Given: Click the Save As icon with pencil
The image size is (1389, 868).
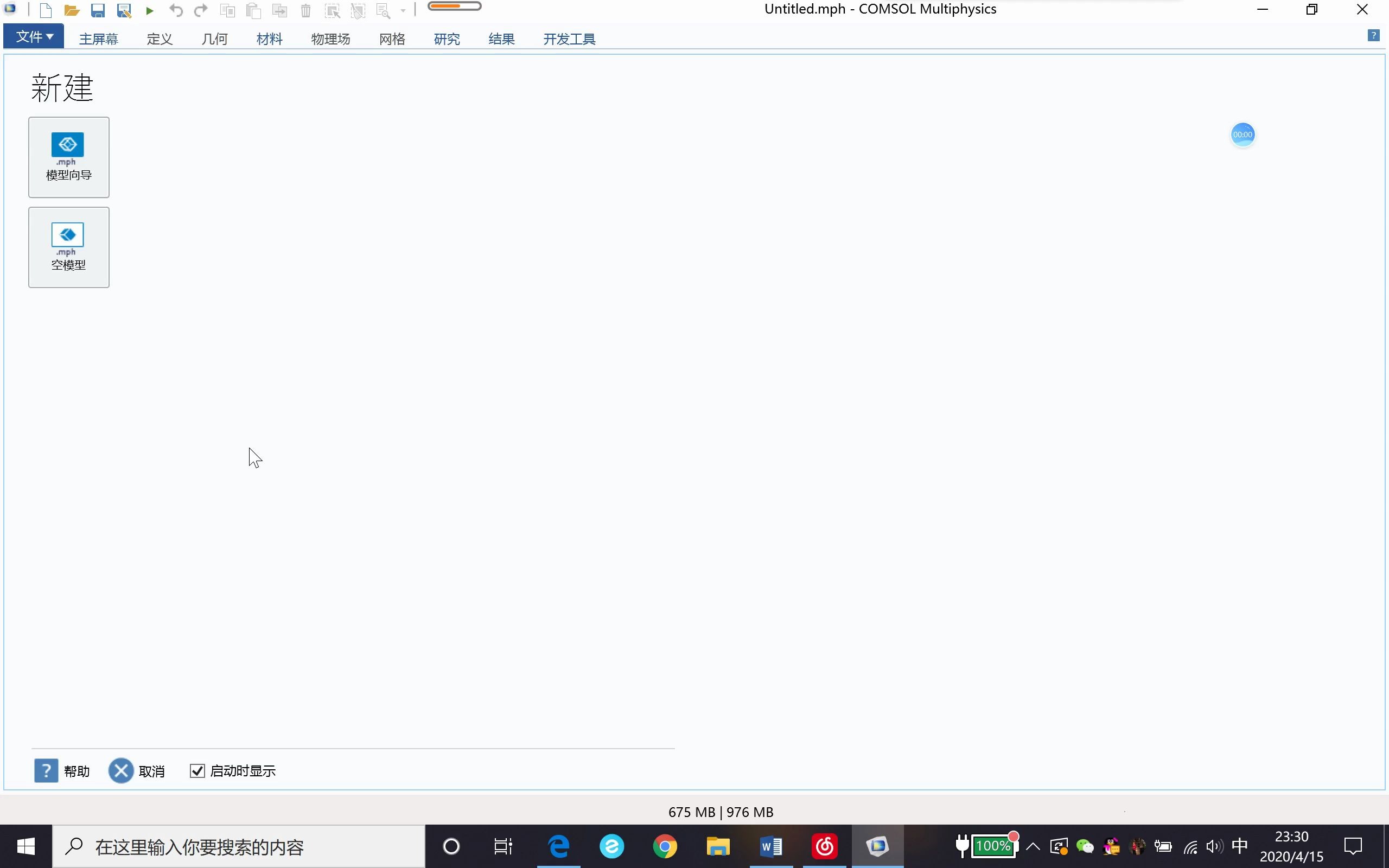Looking at the screenshot, I should pyautogui.click(x=124, y=10).
